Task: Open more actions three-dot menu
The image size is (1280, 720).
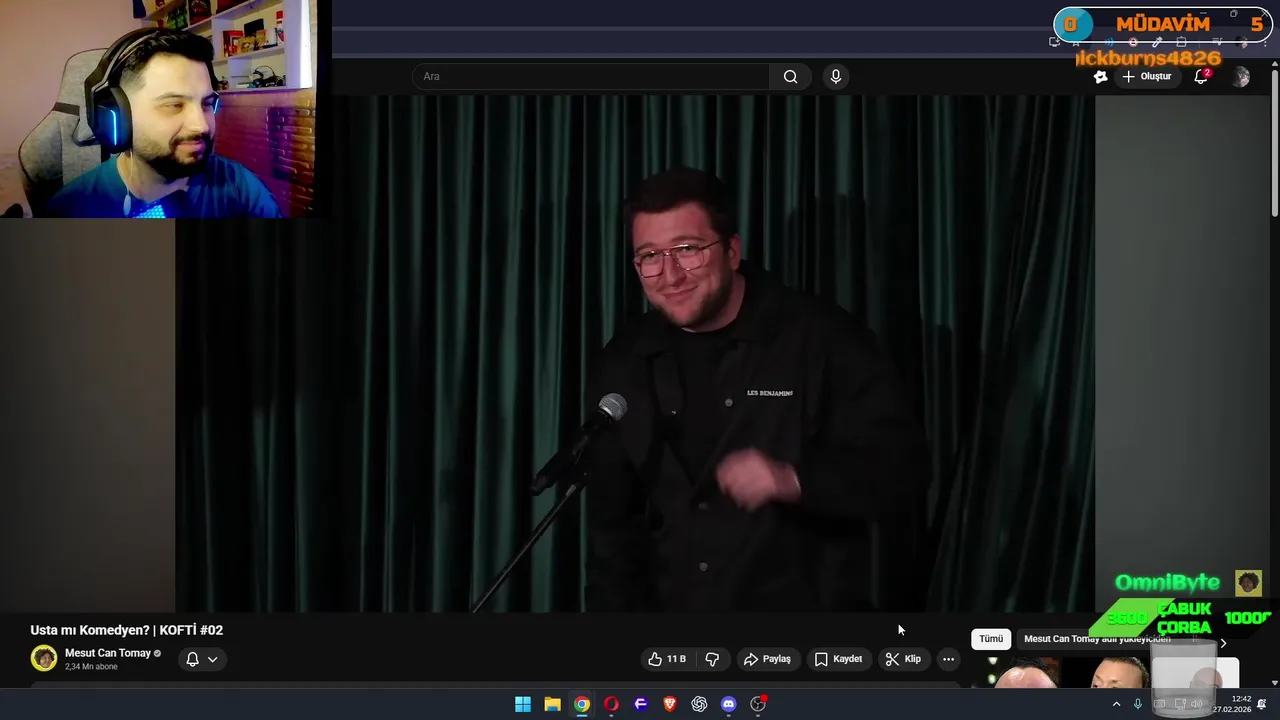Action: 948,659
